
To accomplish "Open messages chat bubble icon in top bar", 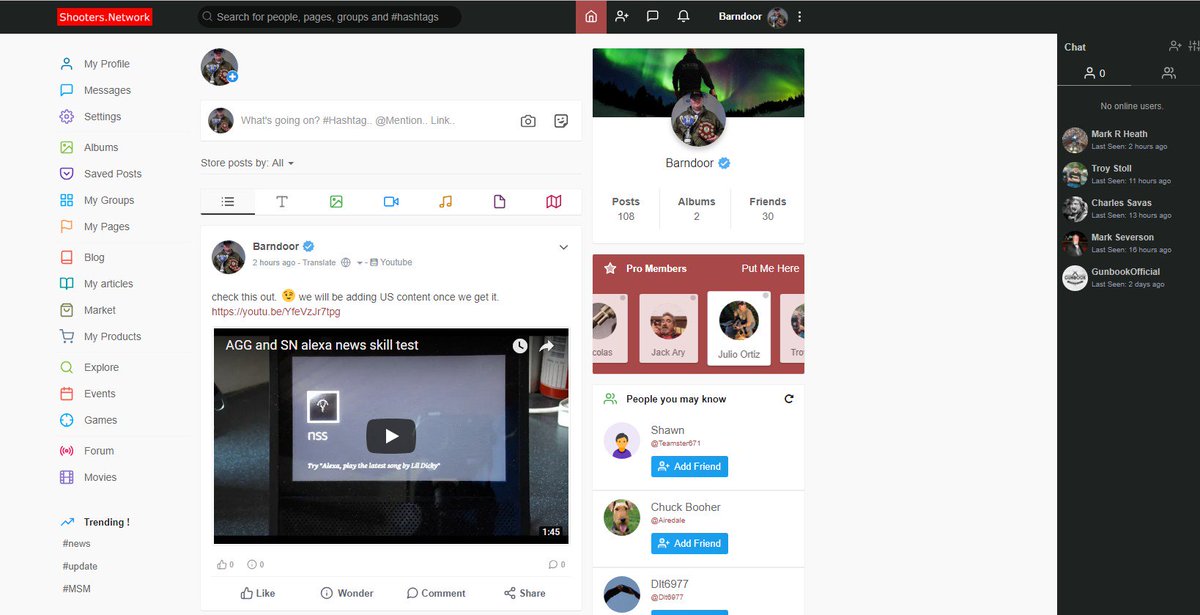I will point(653,17).
